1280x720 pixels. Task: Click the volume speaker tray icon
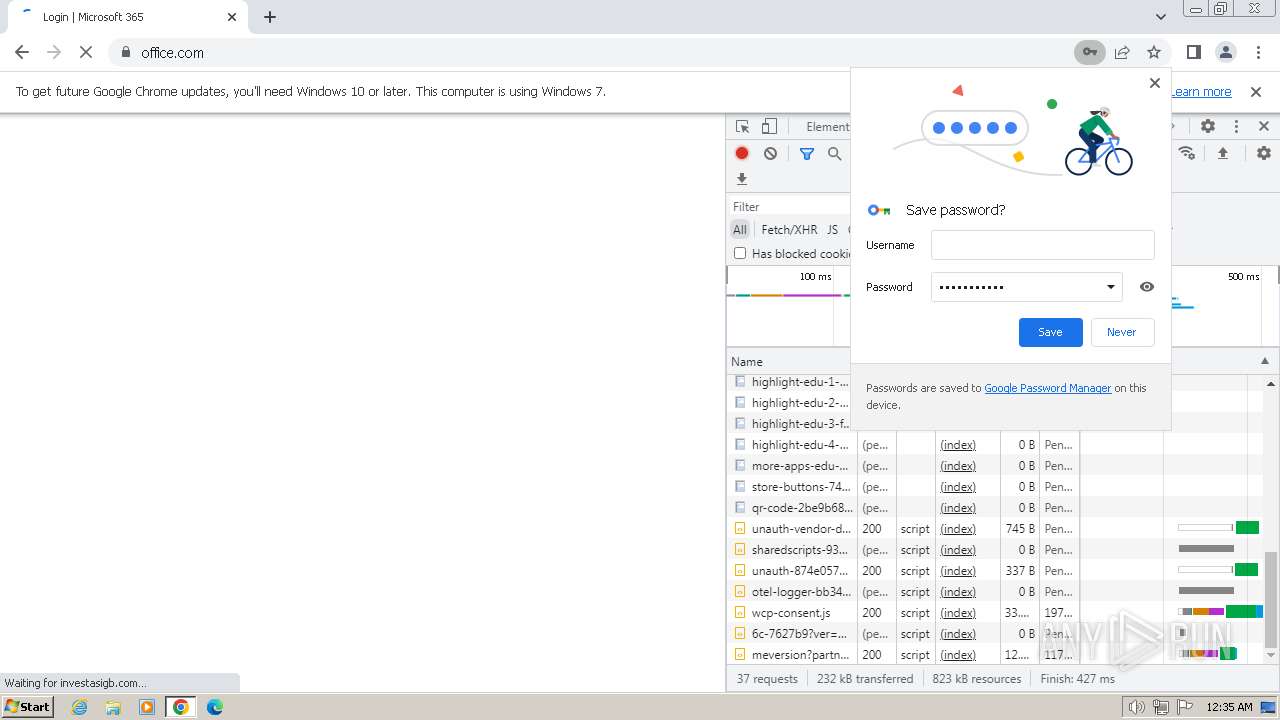pos(1137,707)
